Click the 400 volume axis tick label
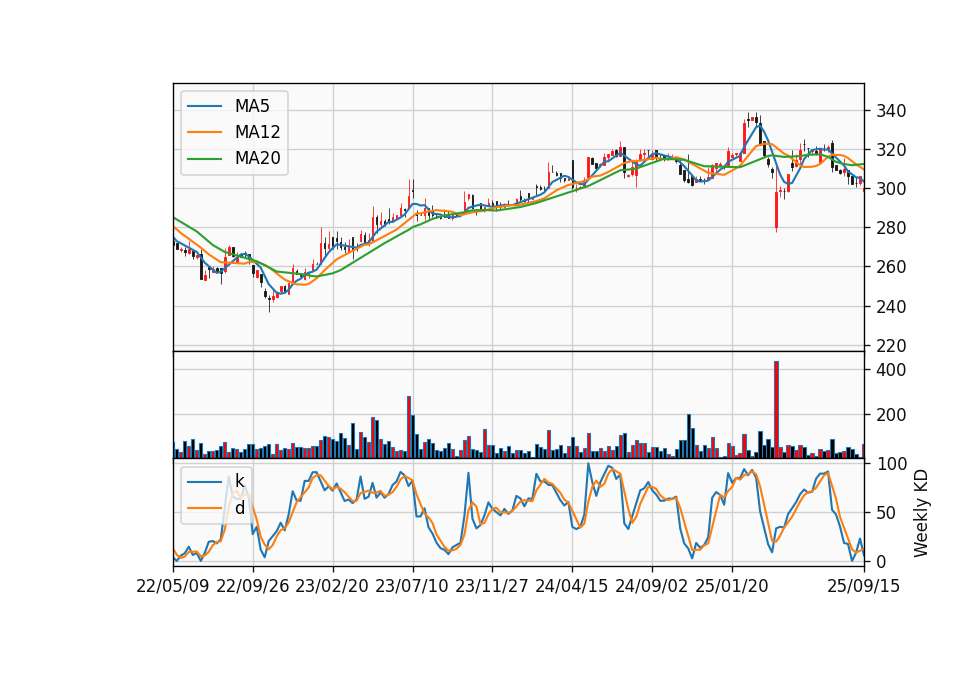 pyautogui.click(x=891, y=370)
